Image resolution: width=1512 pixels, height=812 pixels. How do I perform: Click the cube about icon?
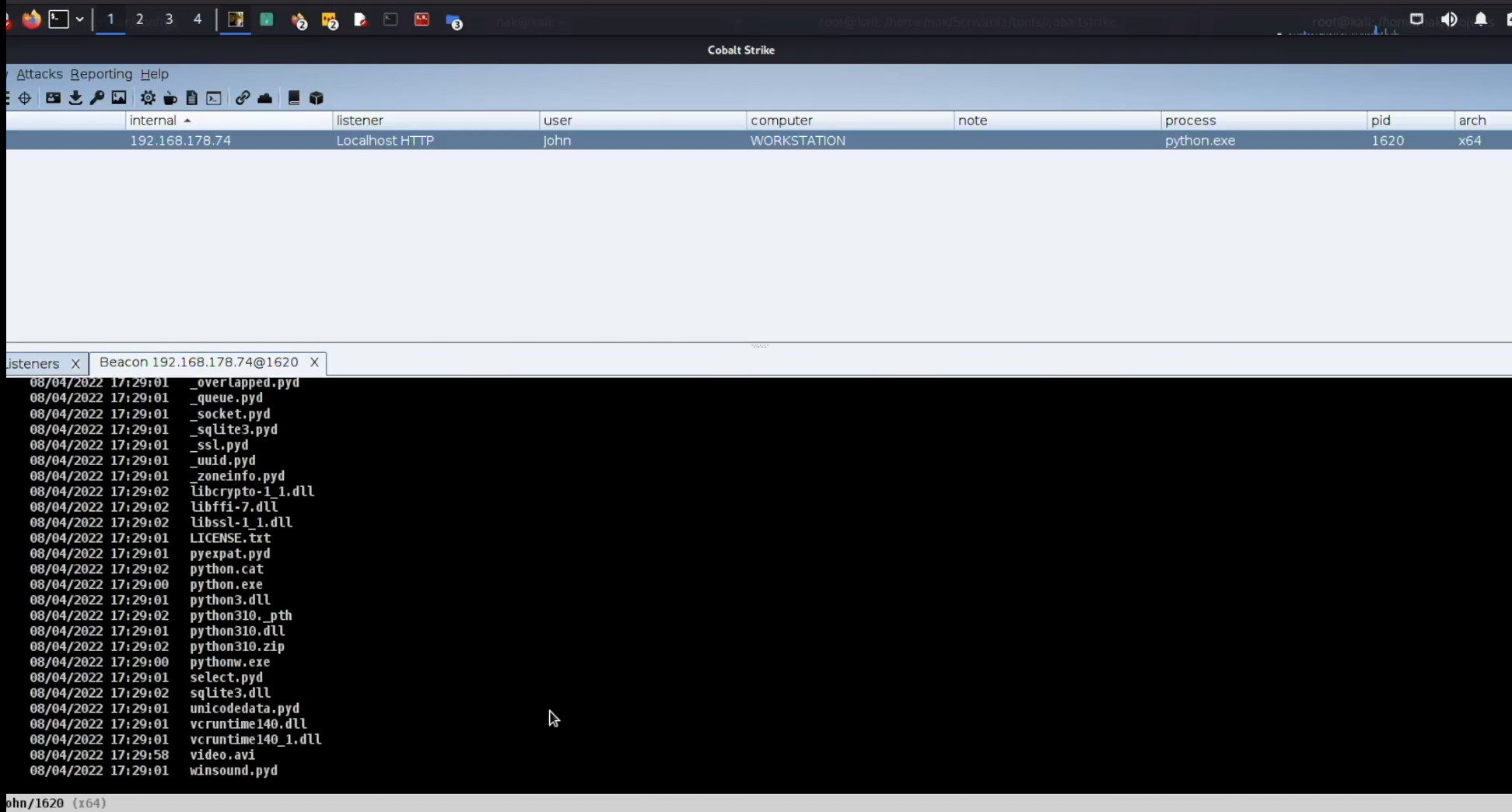(x=317, y=98)
